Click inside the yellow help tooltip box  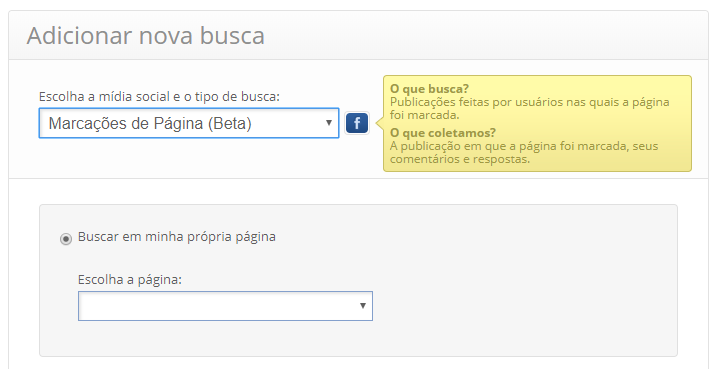[x=537, y=123]
